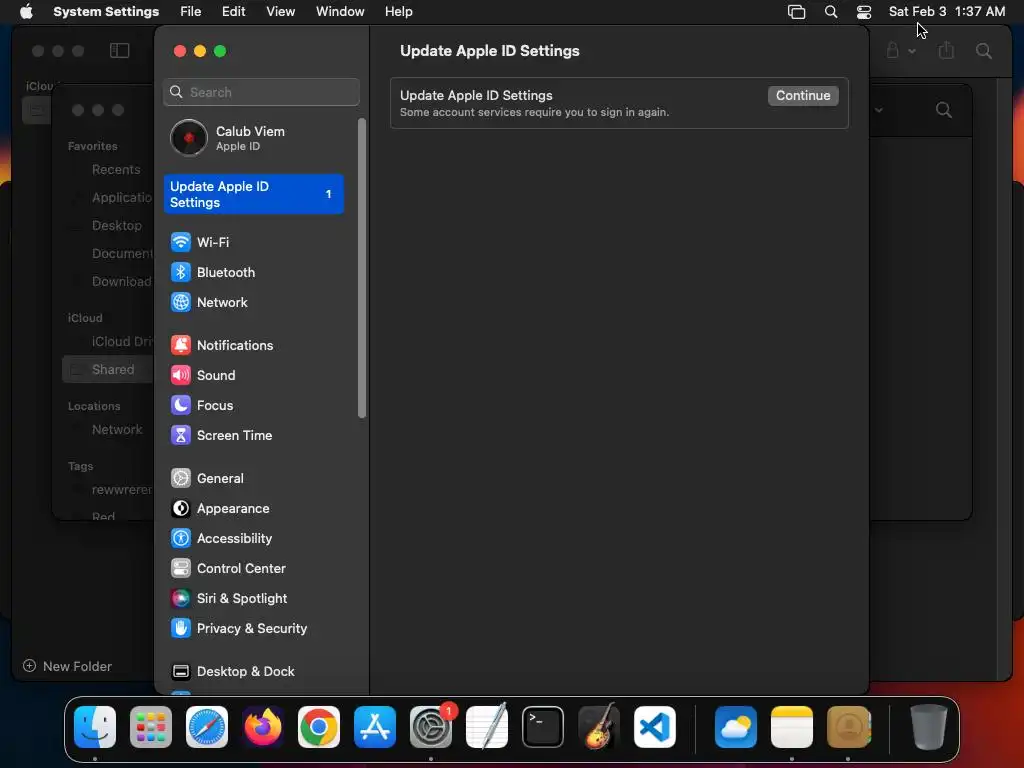The image size is (1024, 768).
Task: Select Recents in Finder sidebar
Action: tap(116, 170)
